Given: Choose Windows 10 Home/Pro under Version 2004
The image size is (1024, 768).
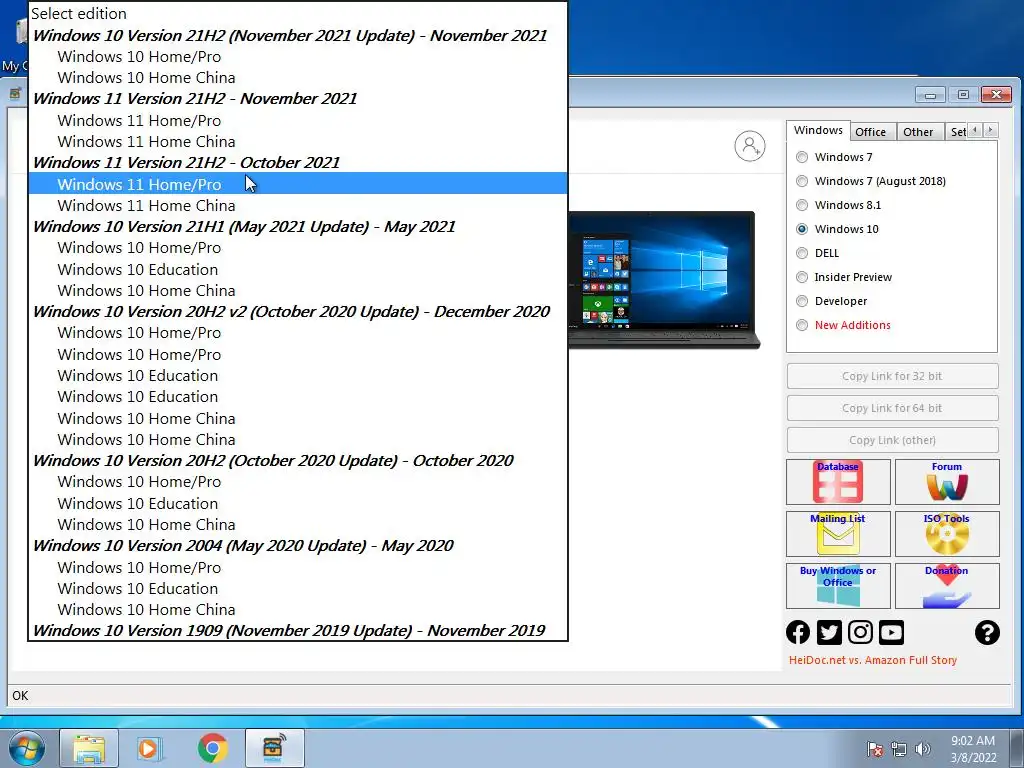Looking at the screenshot, I should pyautogui.click(x=298, y=568).
